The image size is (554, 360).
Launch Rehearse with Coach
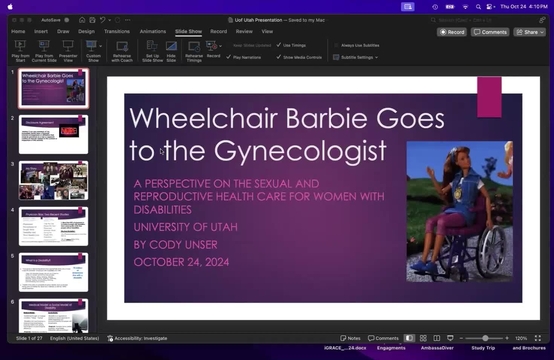122,51
